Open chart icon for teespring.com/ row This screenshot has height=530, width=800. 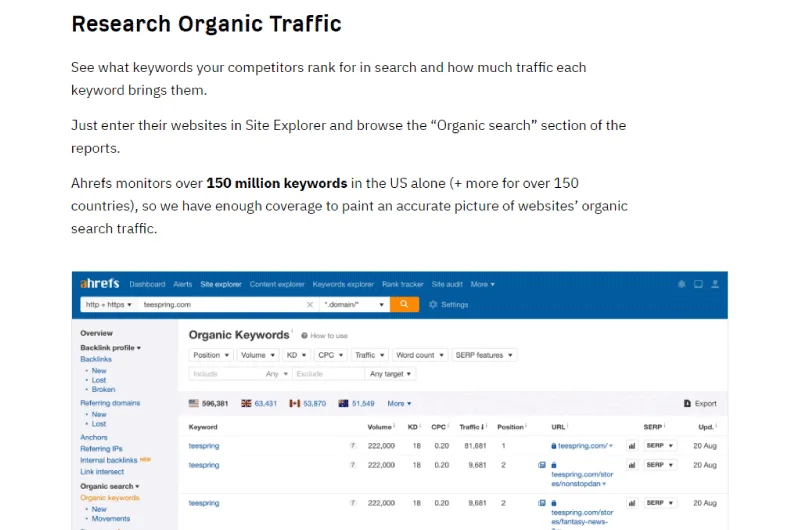pyautogui.click(x=632, y=446)
